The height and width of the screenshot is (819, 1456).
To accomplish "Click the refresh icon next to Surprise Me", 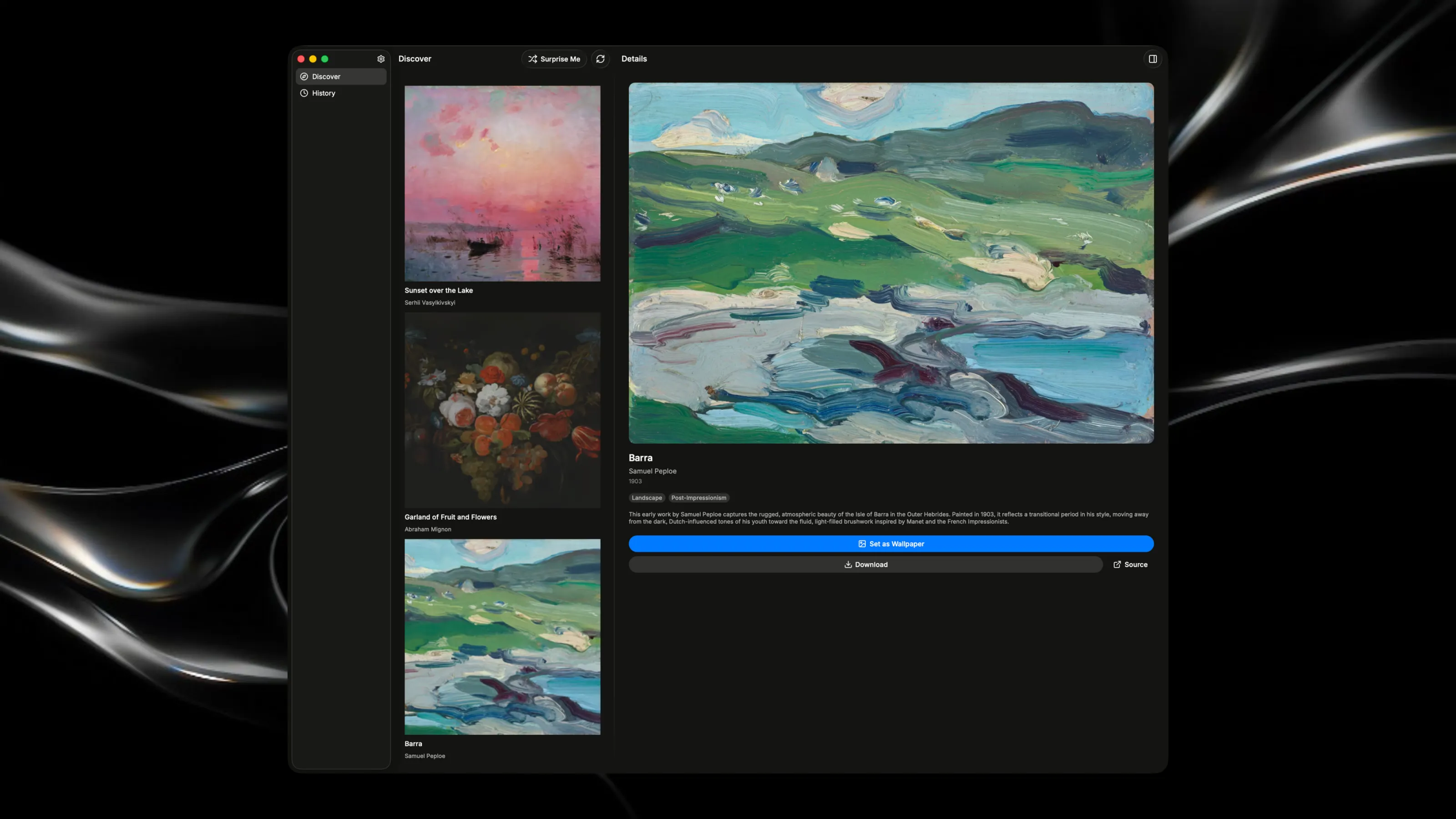I will point(600,59).
